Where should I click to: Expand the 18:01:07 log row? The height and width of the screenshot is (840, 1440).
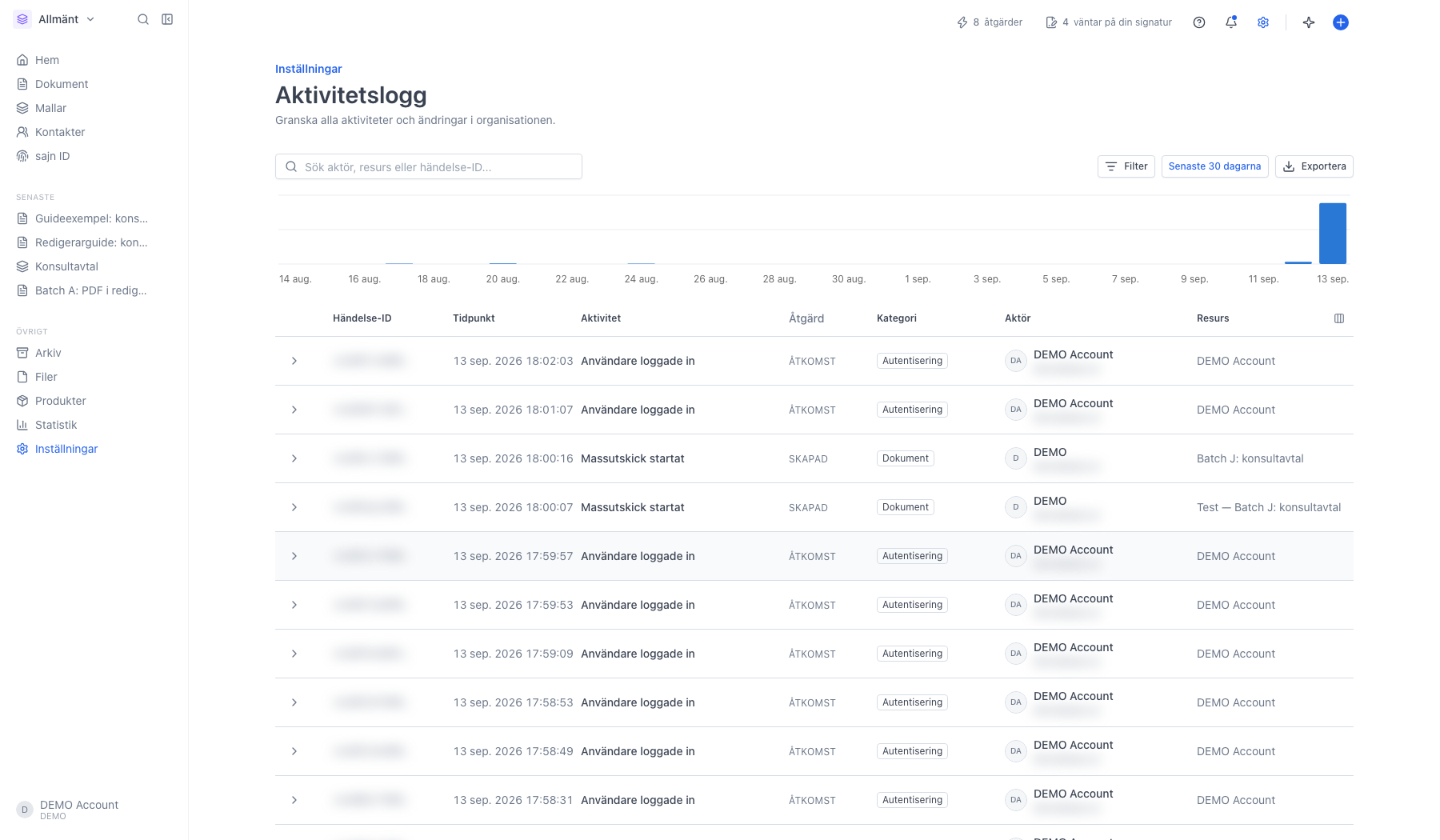[x=294, y=410]
